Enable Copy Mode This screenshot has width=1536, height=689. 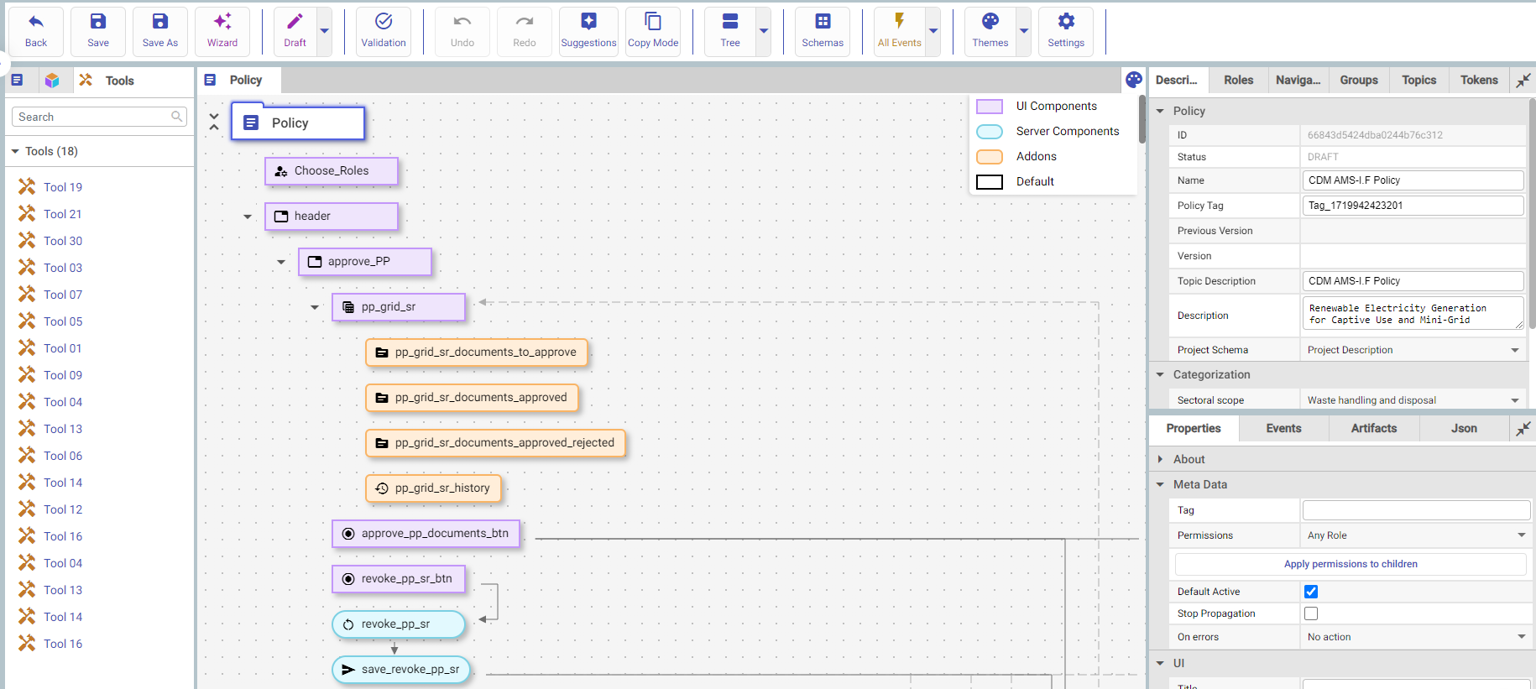pos(652,31)
